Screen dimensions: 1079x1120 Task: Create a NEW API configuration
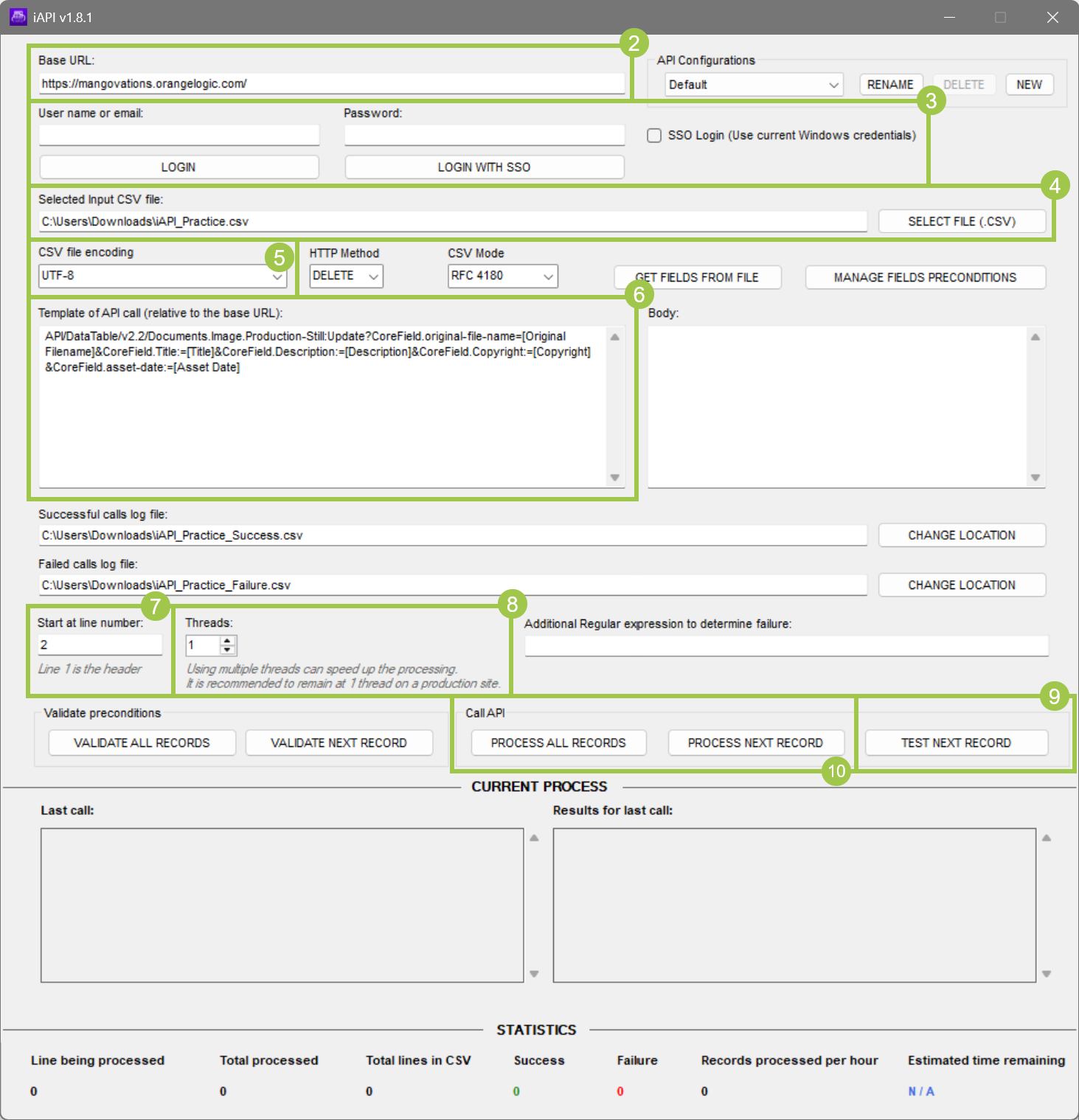click(1028, 84)
